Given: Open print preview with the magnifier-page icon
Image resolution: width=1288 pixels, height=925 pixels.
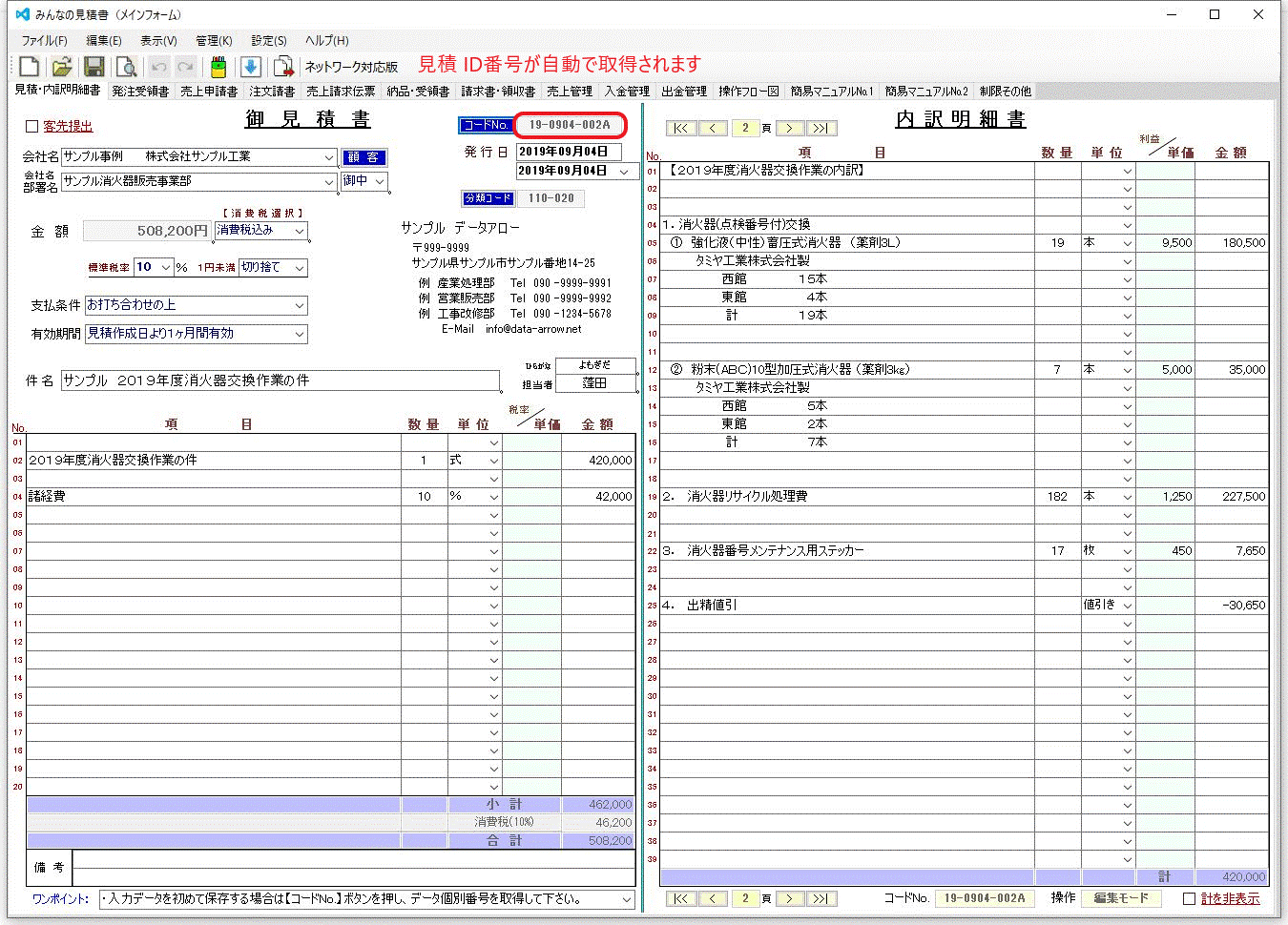Looking at the screenshot, I should pos(126,67).
